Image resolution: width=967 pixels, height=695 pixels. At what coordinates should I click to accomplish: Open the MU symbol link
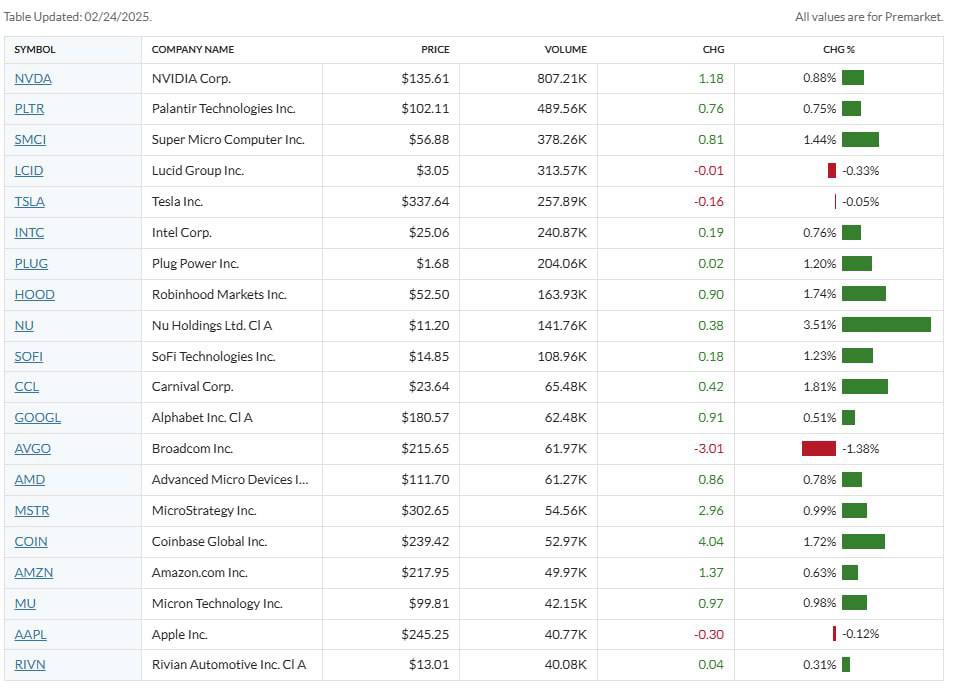25,603
